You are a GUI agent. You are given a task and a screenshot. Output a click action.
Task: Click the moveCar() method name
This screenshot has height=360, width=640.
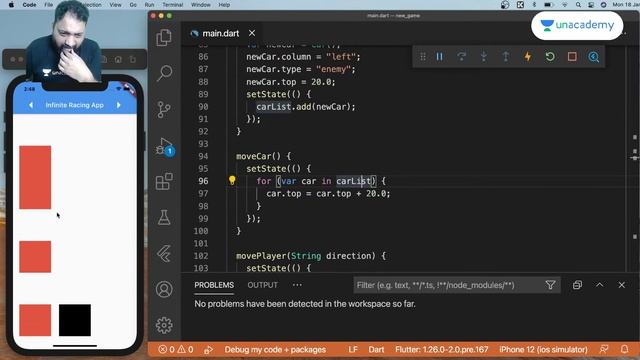pos(258,156)
